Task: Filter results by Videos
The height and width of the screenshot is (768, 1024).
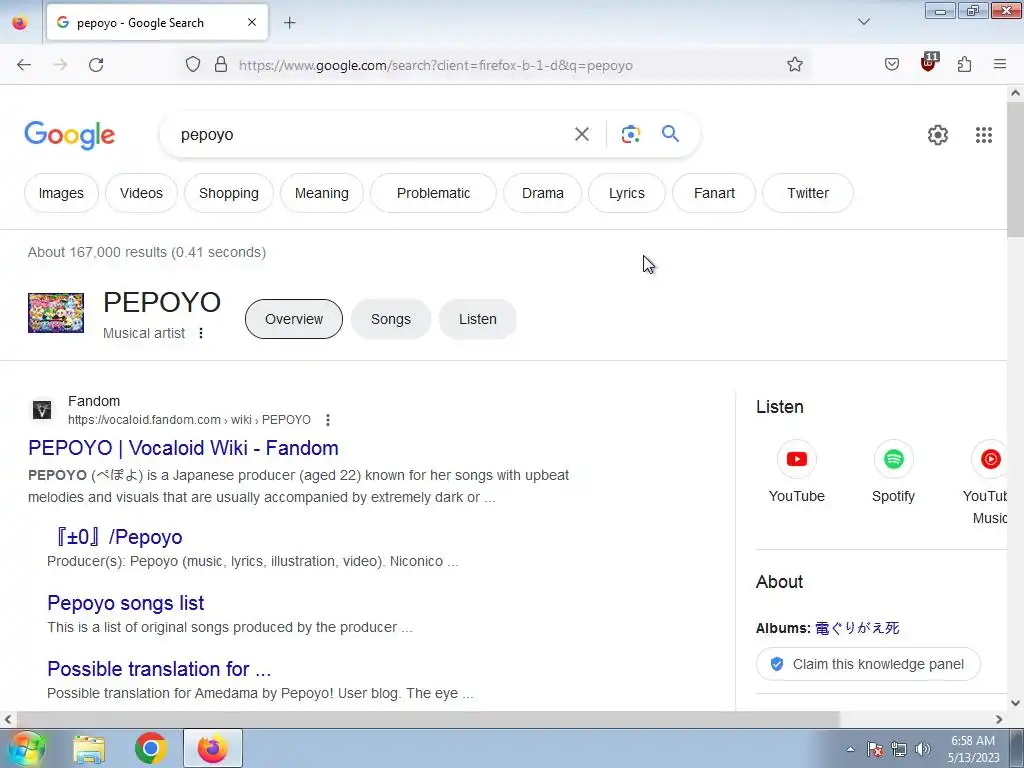Action: coord(141,193)
